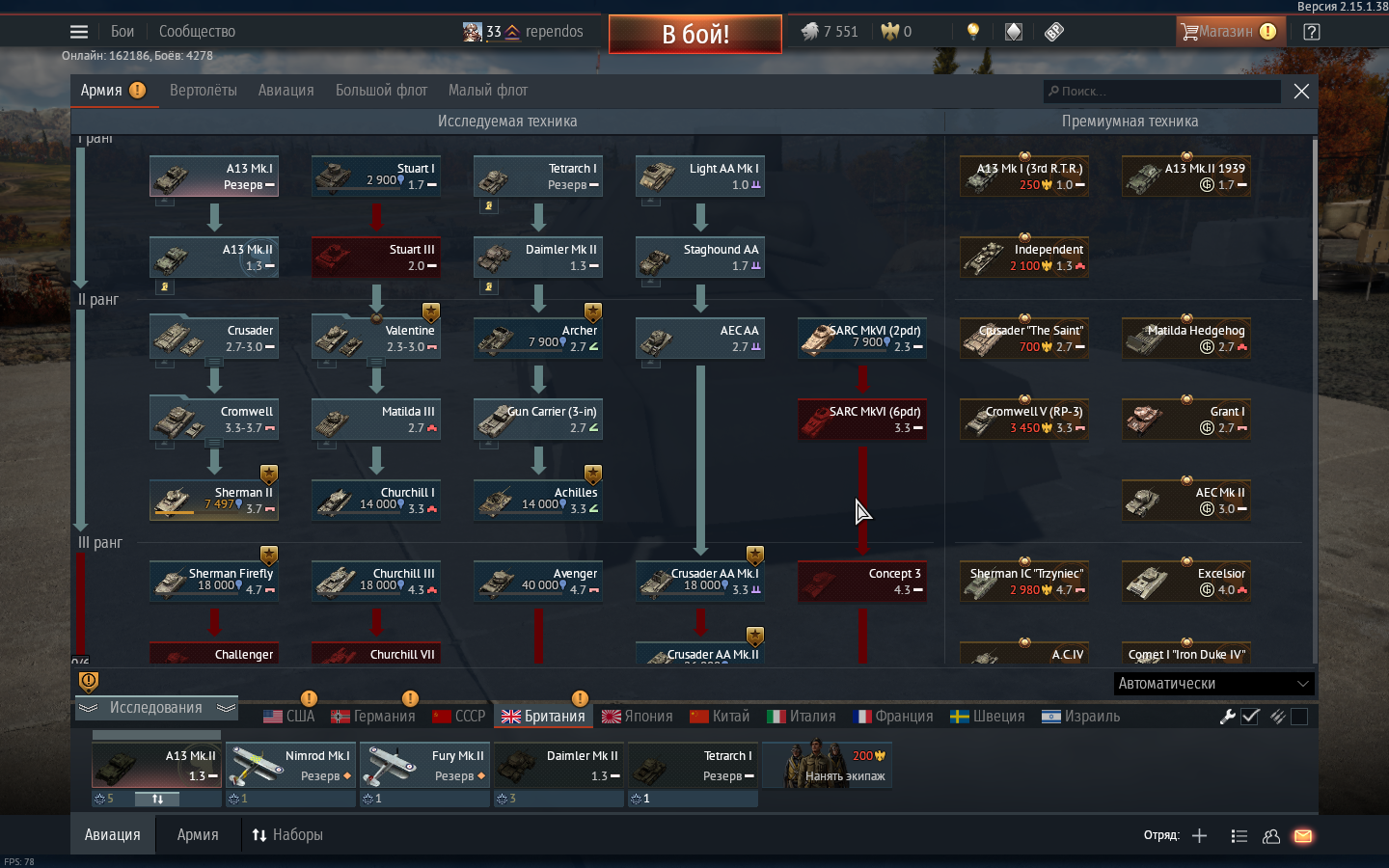Click the squad plus icon next to Отряд
The image size is (1389, 868).
[x=1199, y=836]
